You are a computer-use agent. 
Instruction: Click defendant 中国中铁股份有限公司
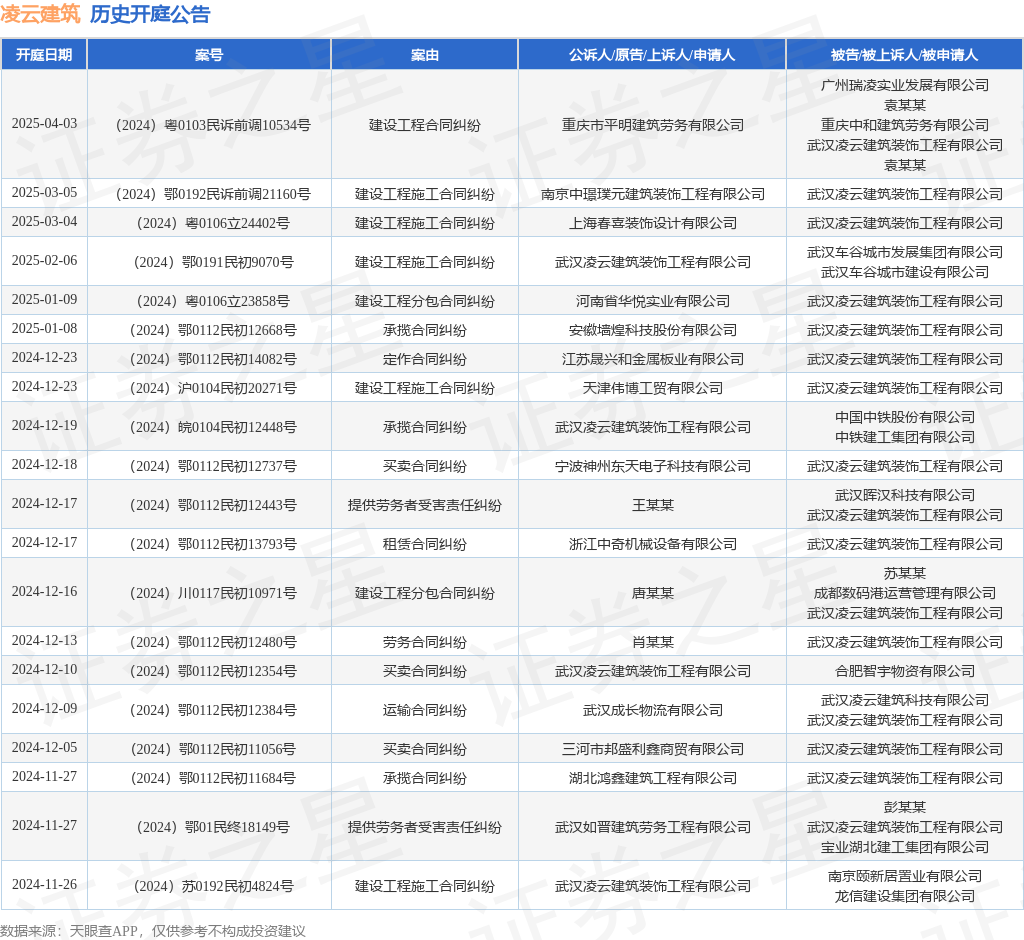[904, 417]
